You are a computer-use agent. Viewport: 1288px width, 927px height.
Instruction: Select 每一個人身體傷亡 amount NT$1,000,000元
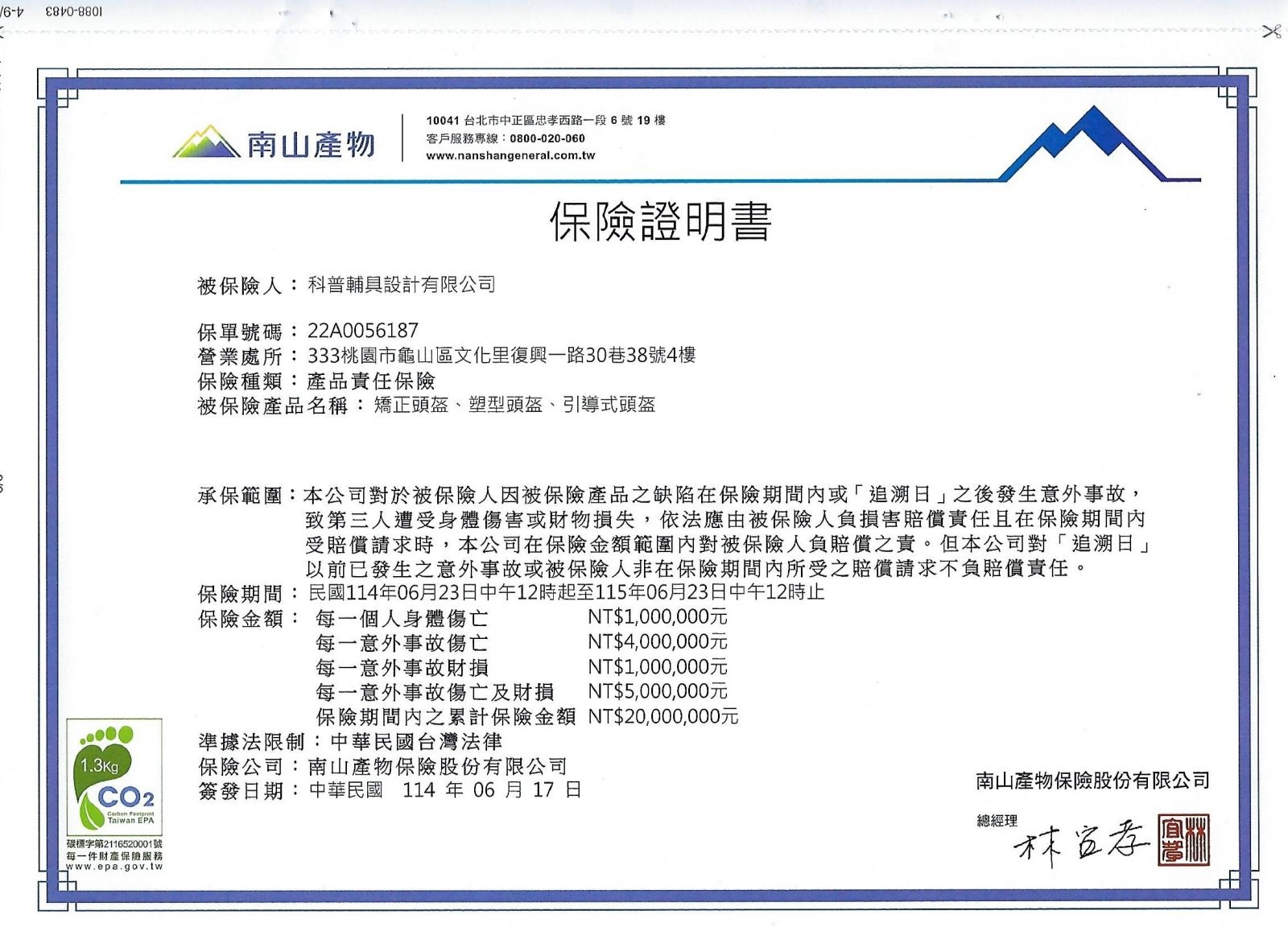(658, 617)
